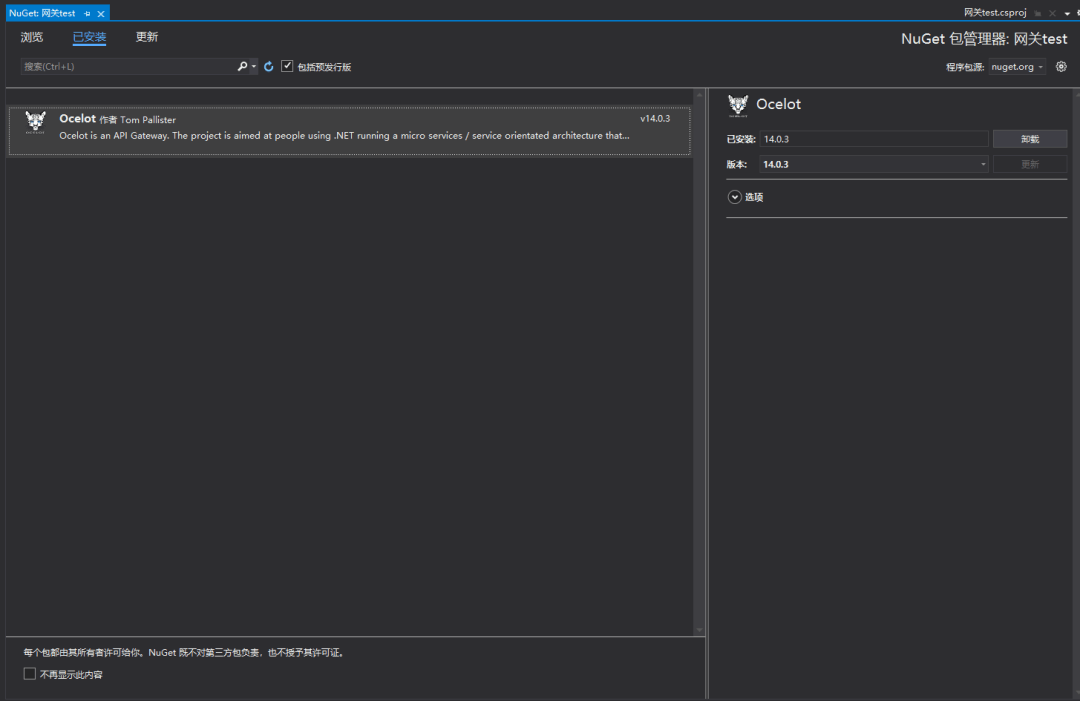This screenshot has height=701, width=1080.
Task: Pin the NuGet: 网关test tab
Action: [87, 14]
